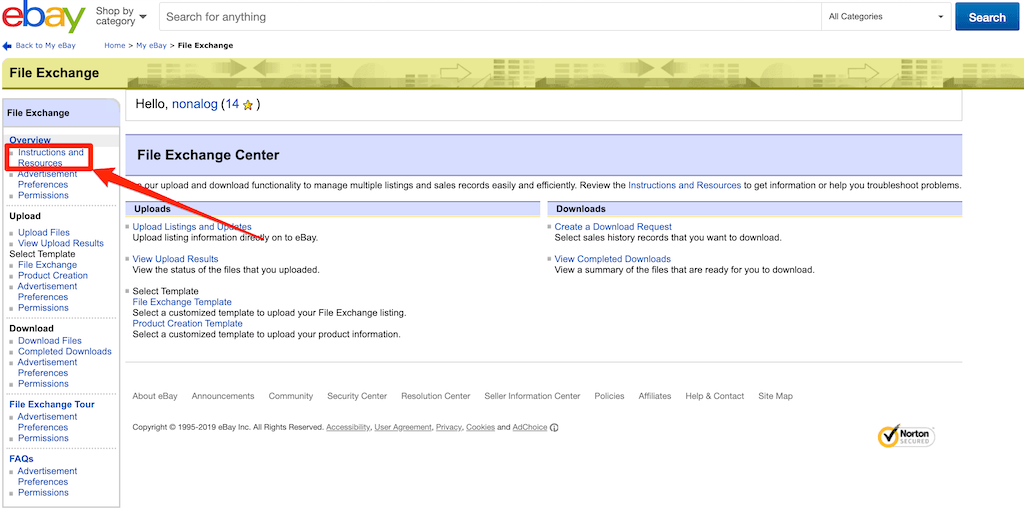Open Site Map footer link

[x=775, y=396]
